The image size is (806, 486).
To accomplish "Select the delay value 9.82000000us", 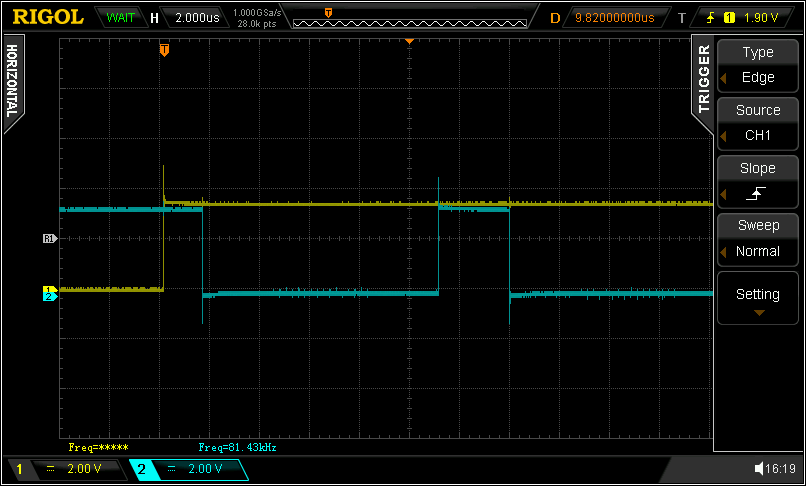I will 615,17.
